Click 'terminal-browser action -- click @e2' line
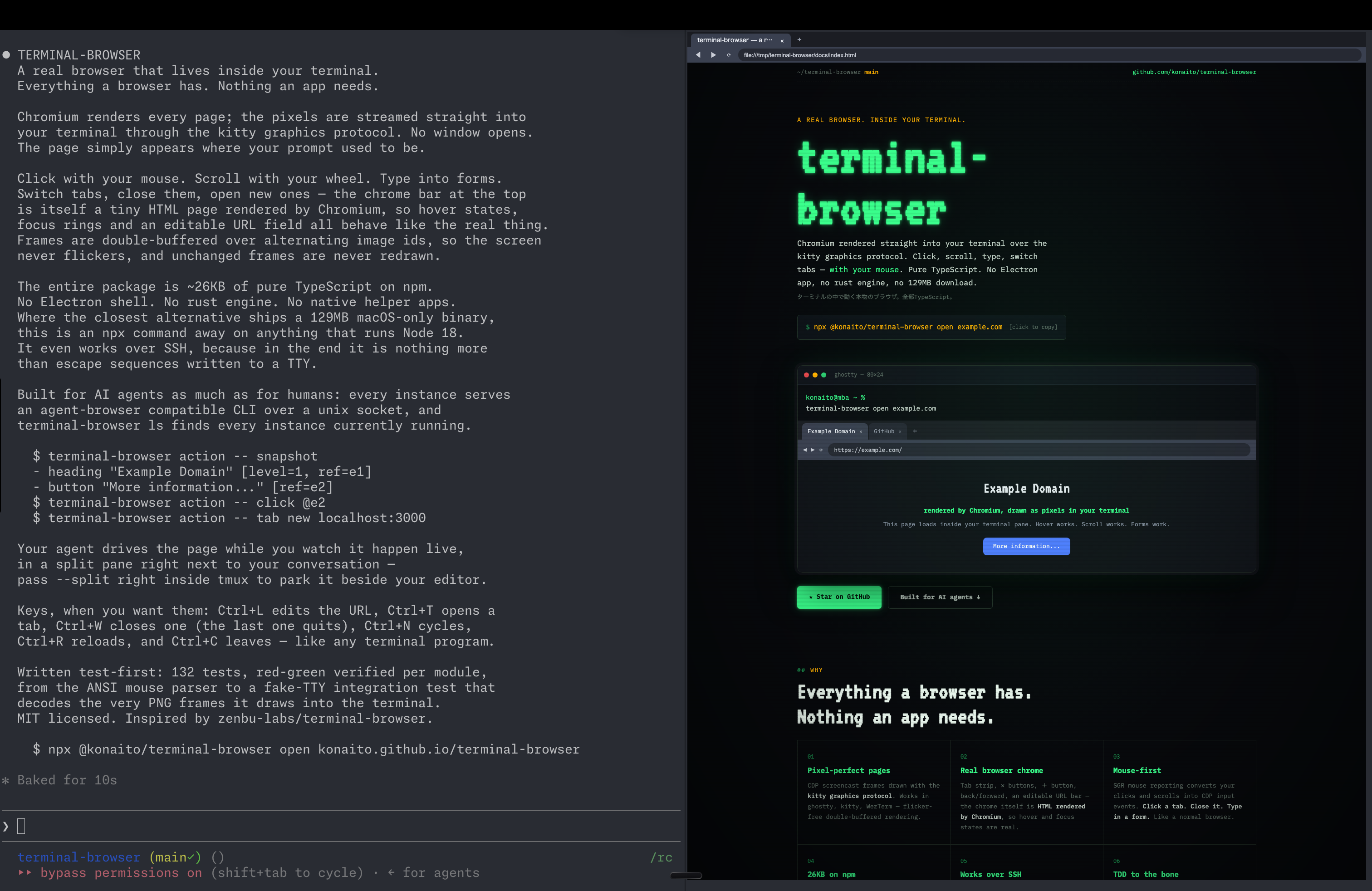The height and width of the screenshot is (891, 1372). pyautogui.click(x=179, y=503)
